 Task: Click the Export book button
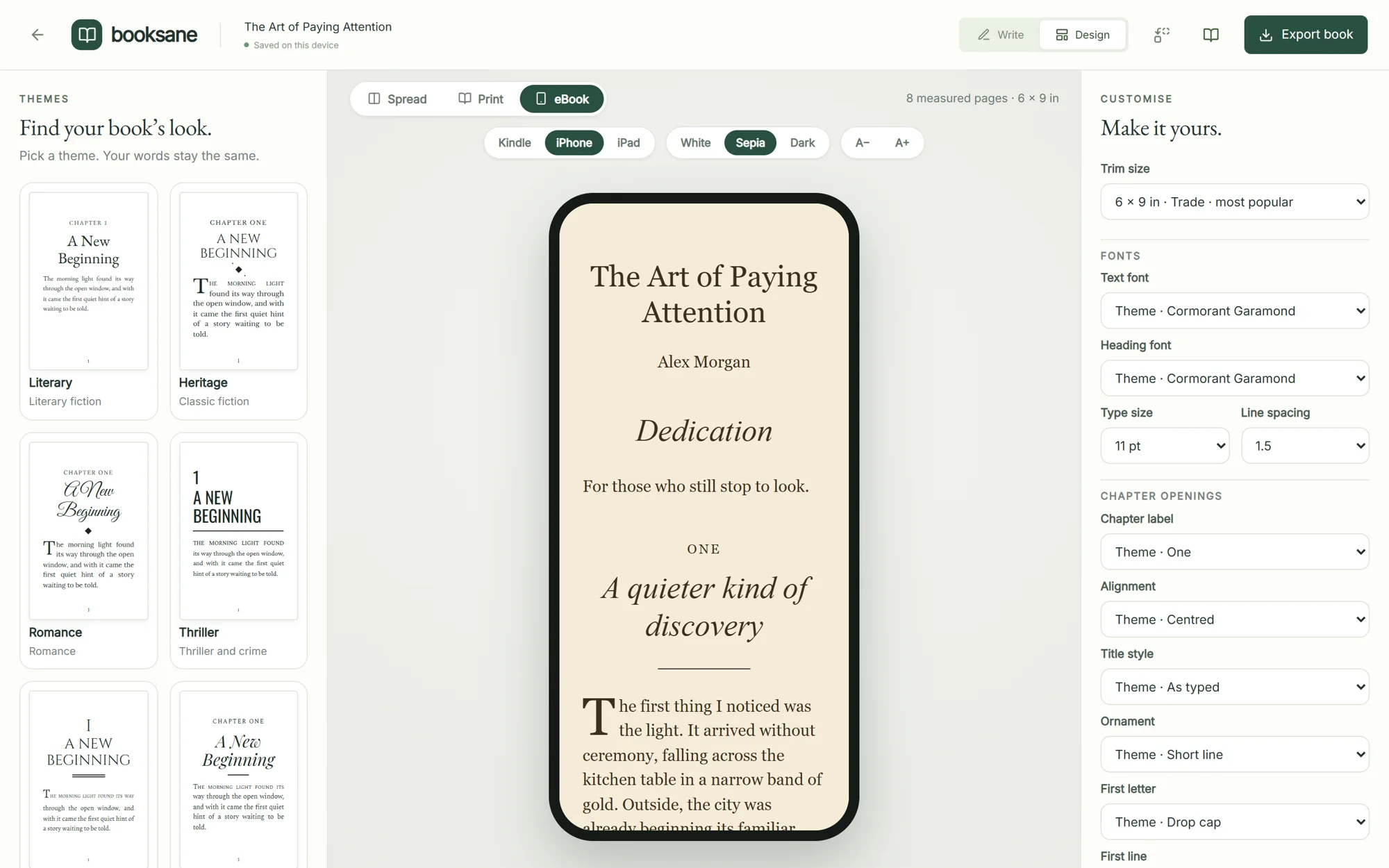click(1306, 35)
